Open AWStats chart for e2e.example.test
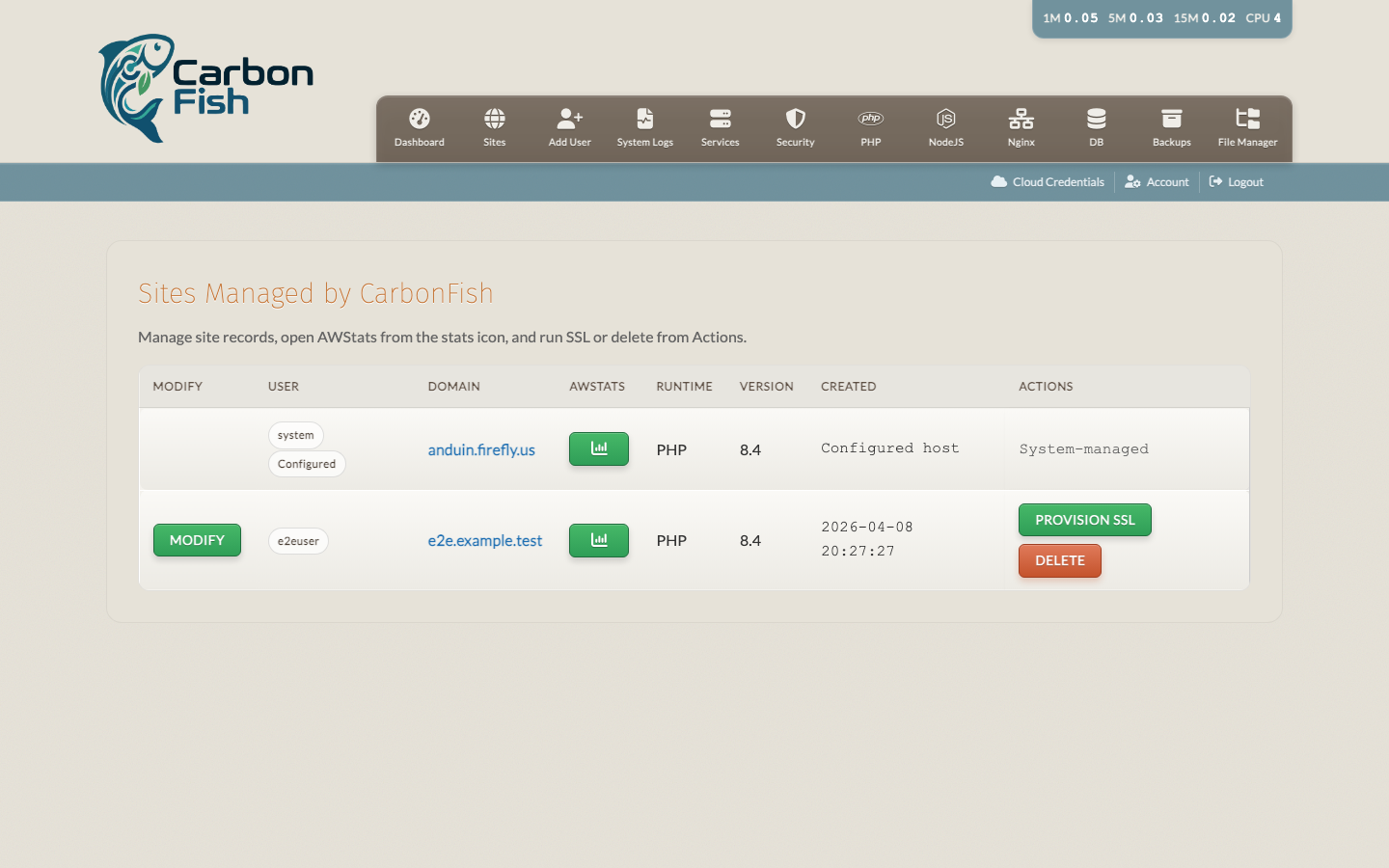Image resolution: width=1389 pixels, height=868 pixels. (x=598, y=540)
